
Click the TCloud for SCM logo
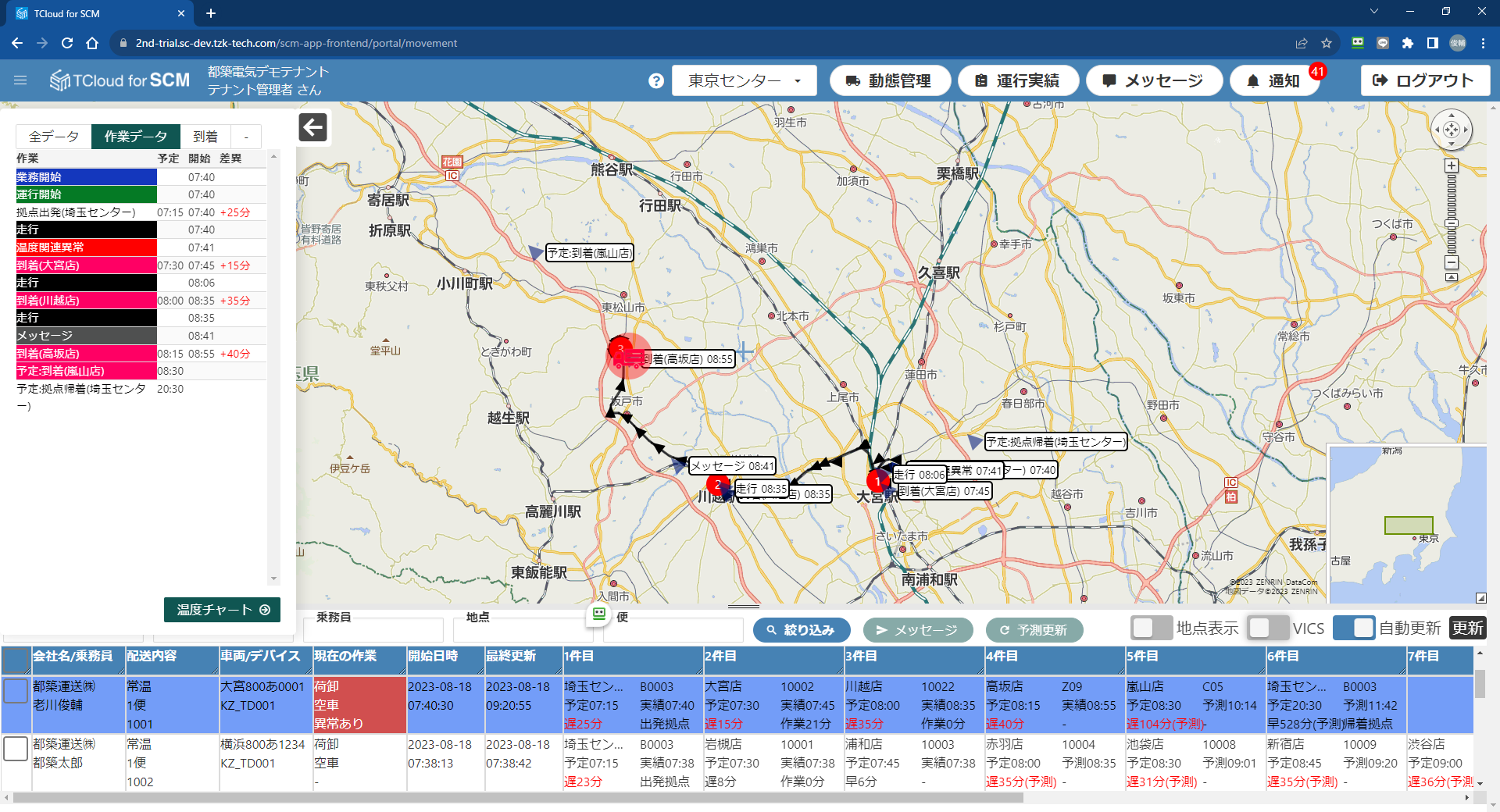click(x=120, y=80)
